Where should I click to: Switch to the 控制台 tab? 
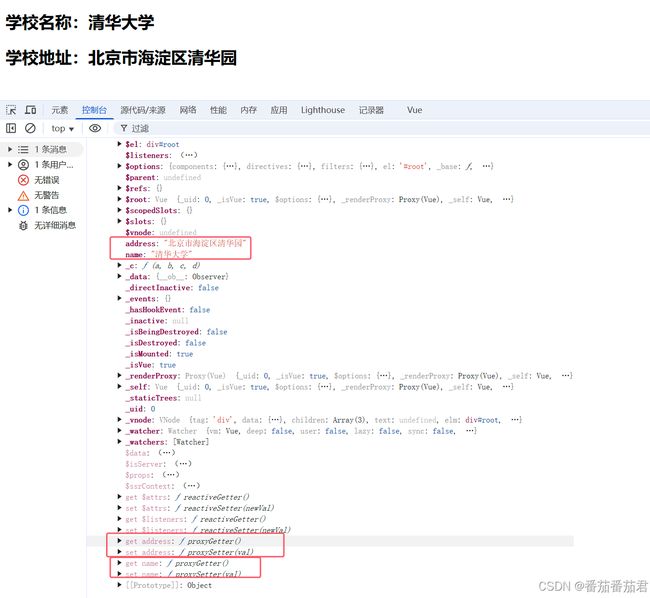point(94,110)
